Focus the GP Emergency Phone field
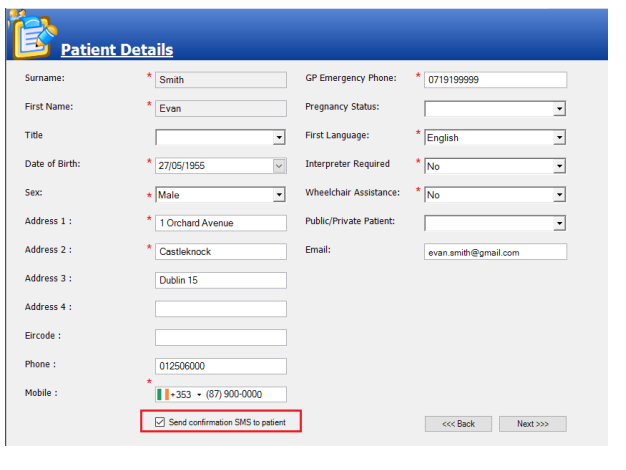This screenshot has width=626, height=470. [495, 80]
